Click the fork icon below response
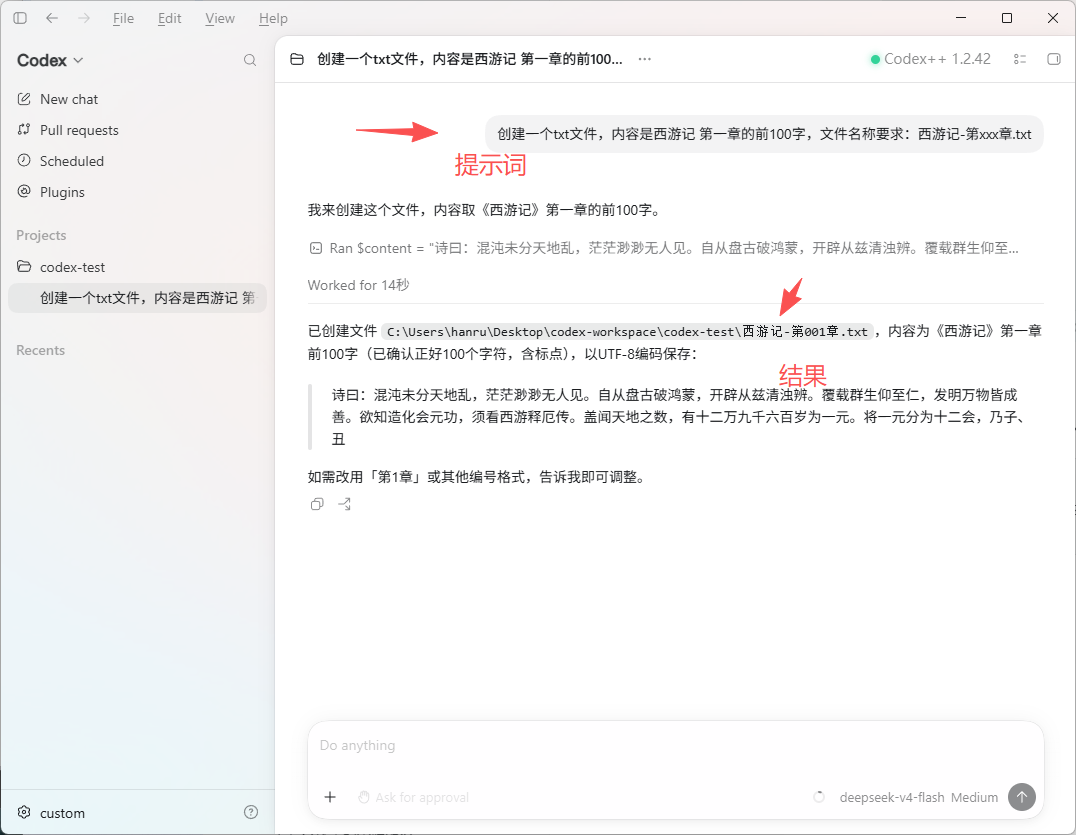 click(x=344, y=504)
